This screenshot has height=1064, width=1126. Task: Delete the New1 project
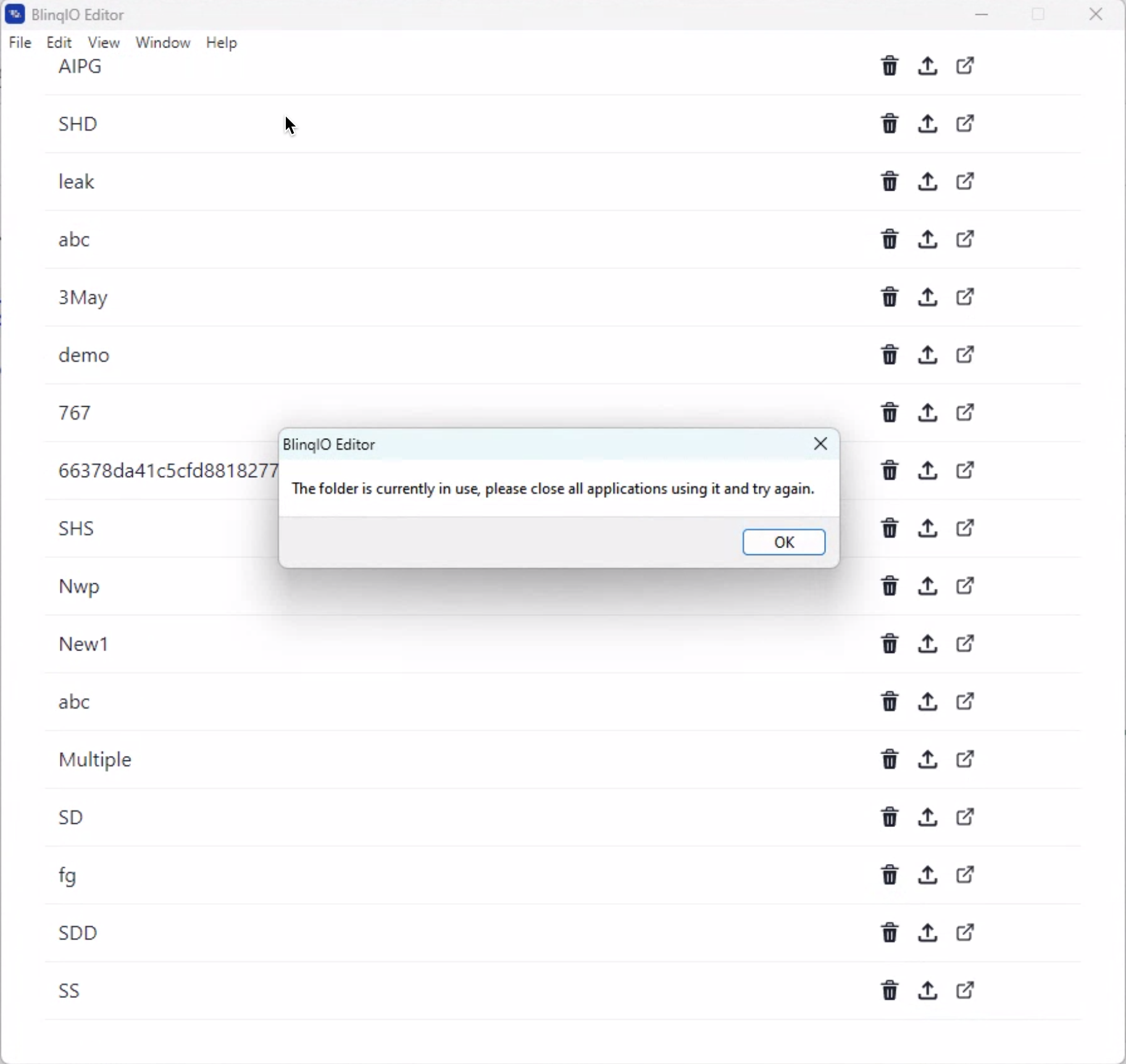890,644
